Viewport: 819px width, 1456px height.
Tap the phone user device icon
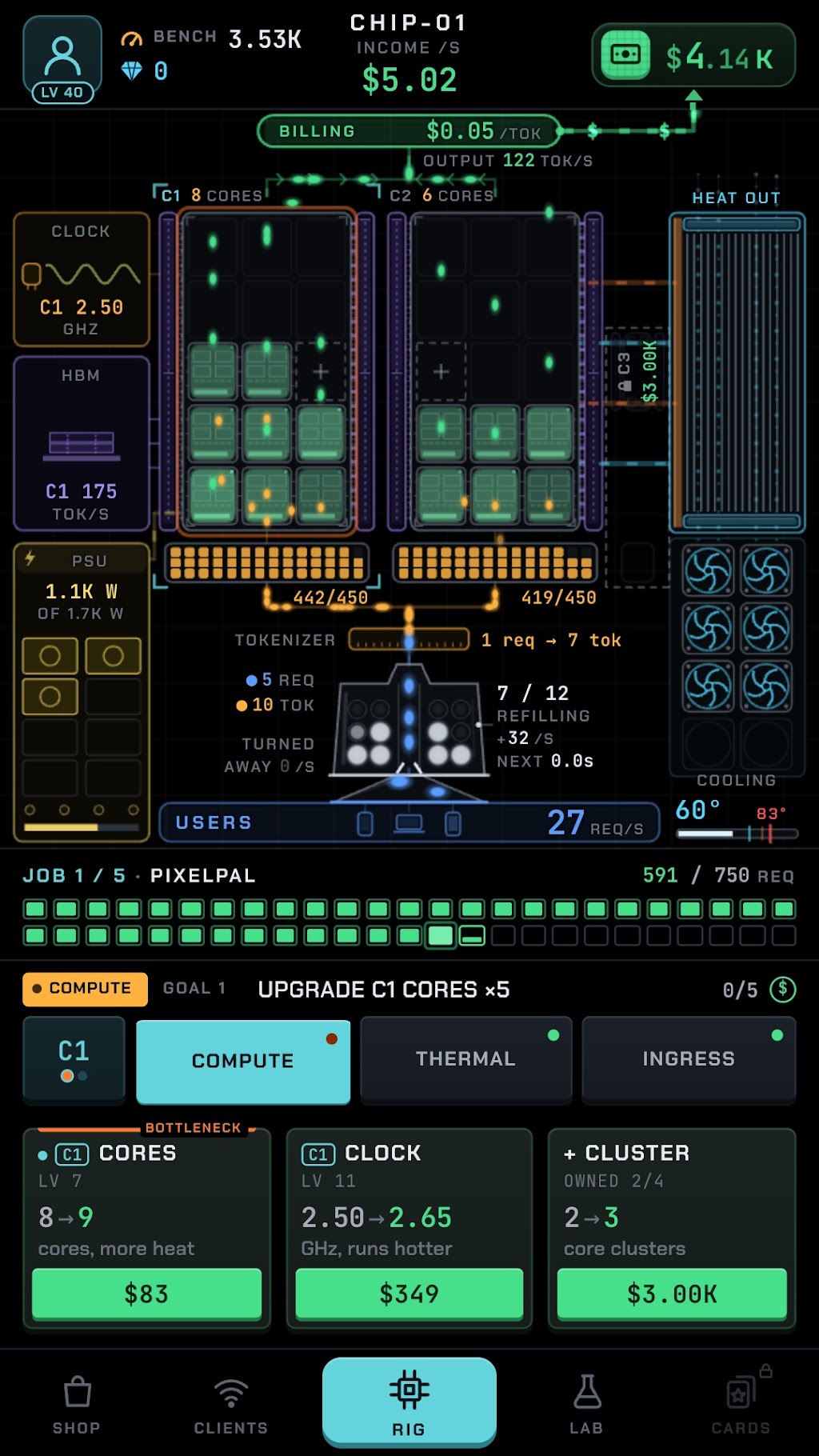(365, 823)
